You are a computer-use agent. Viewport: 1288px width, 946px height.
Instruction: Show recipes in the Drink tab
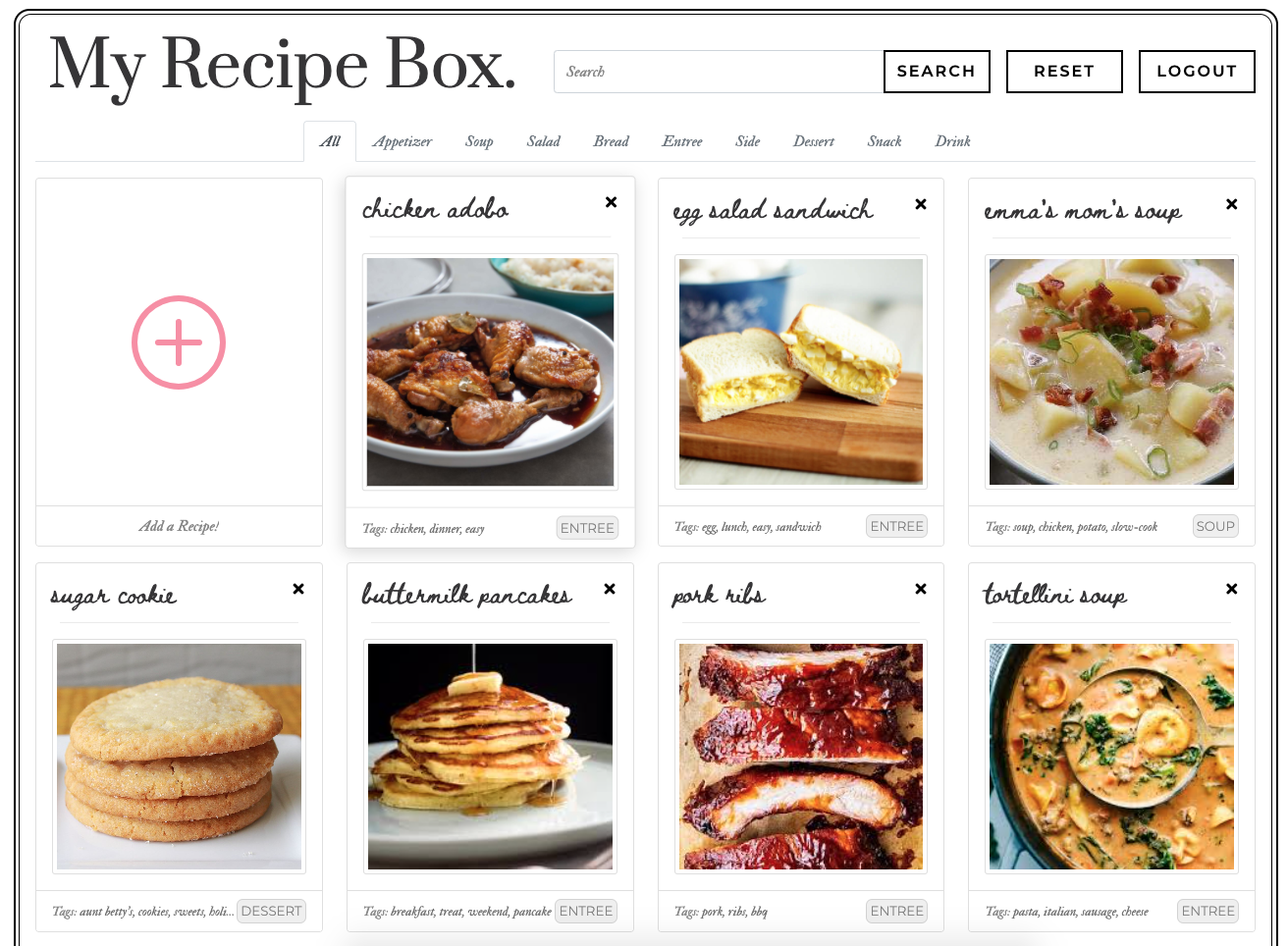tap(952, 141)
